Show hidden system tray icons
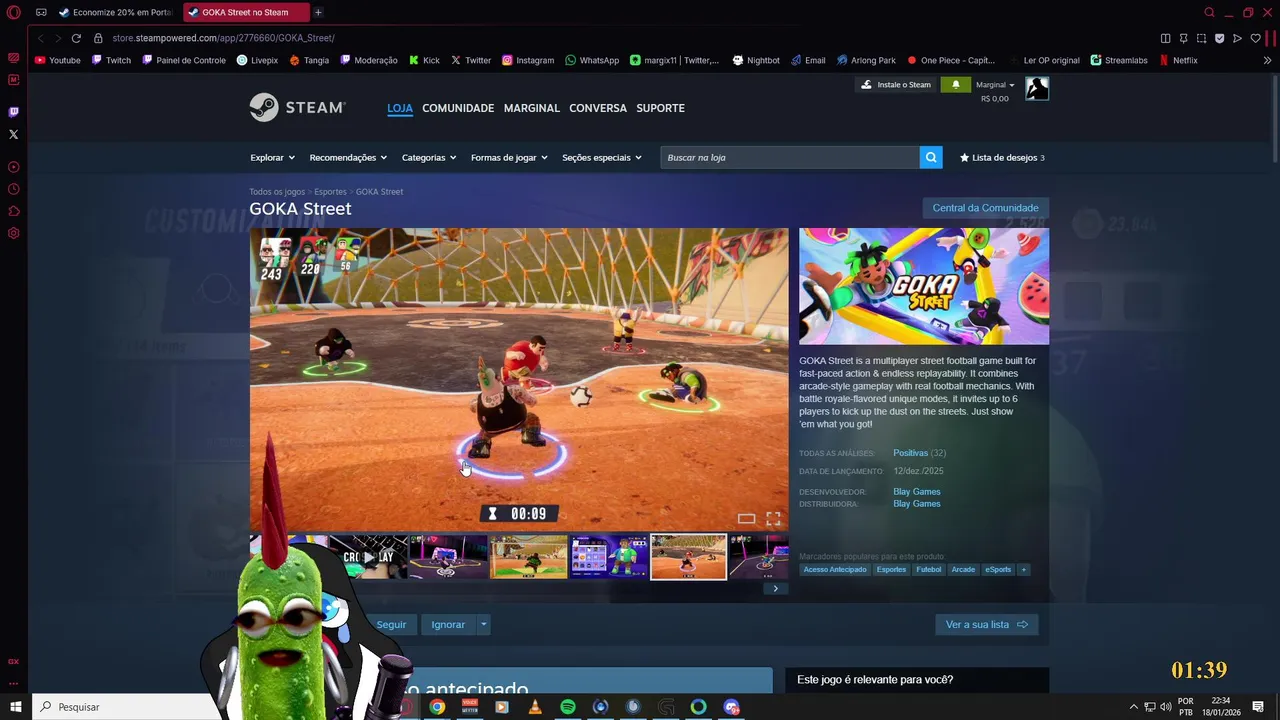Screen dimensions: 1280x720 pos(1133,707)
